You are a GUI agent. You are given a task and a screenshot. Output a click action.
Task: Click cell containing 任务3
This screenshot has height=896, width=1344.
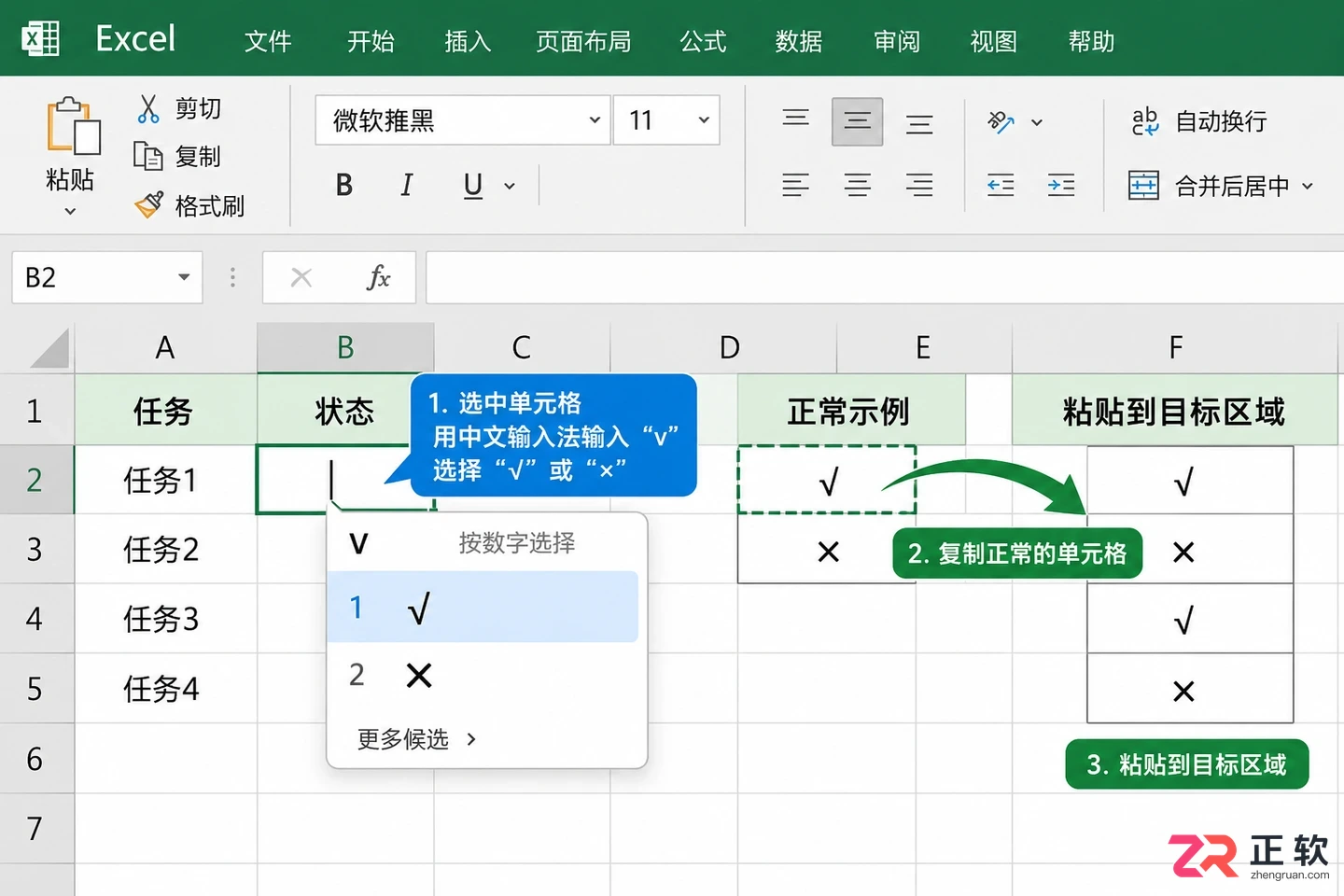(x=165, y=619)
